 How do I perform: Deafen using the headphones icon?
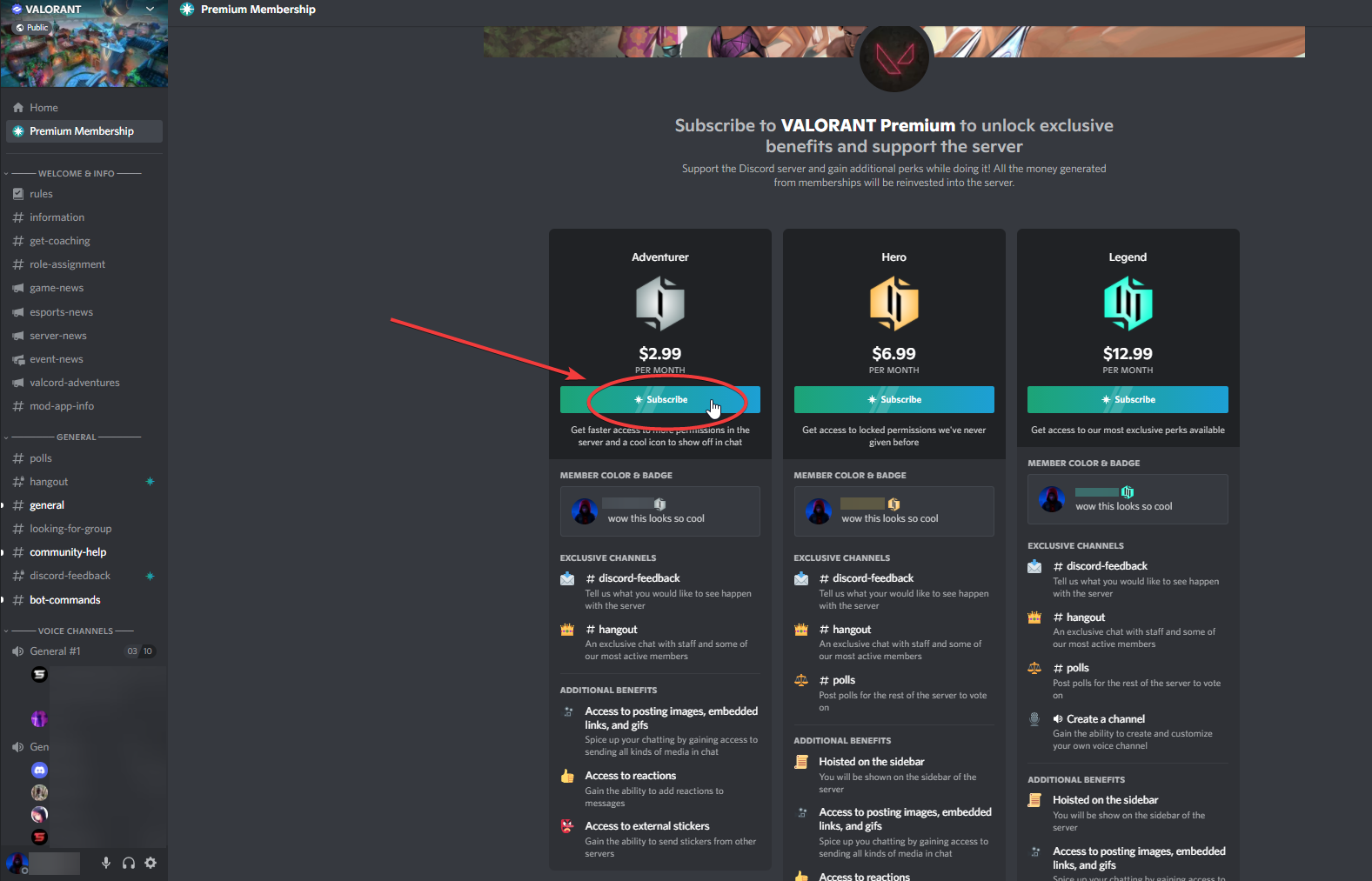[129, 863]
